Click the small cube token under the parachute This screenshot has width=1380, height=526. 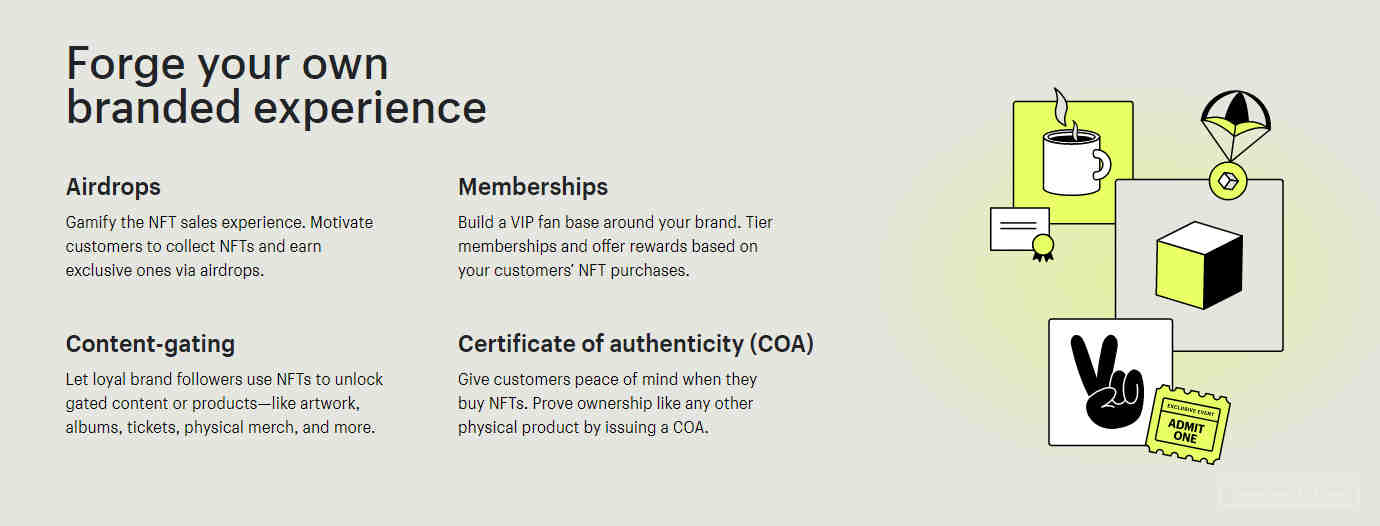point(1226,181)
